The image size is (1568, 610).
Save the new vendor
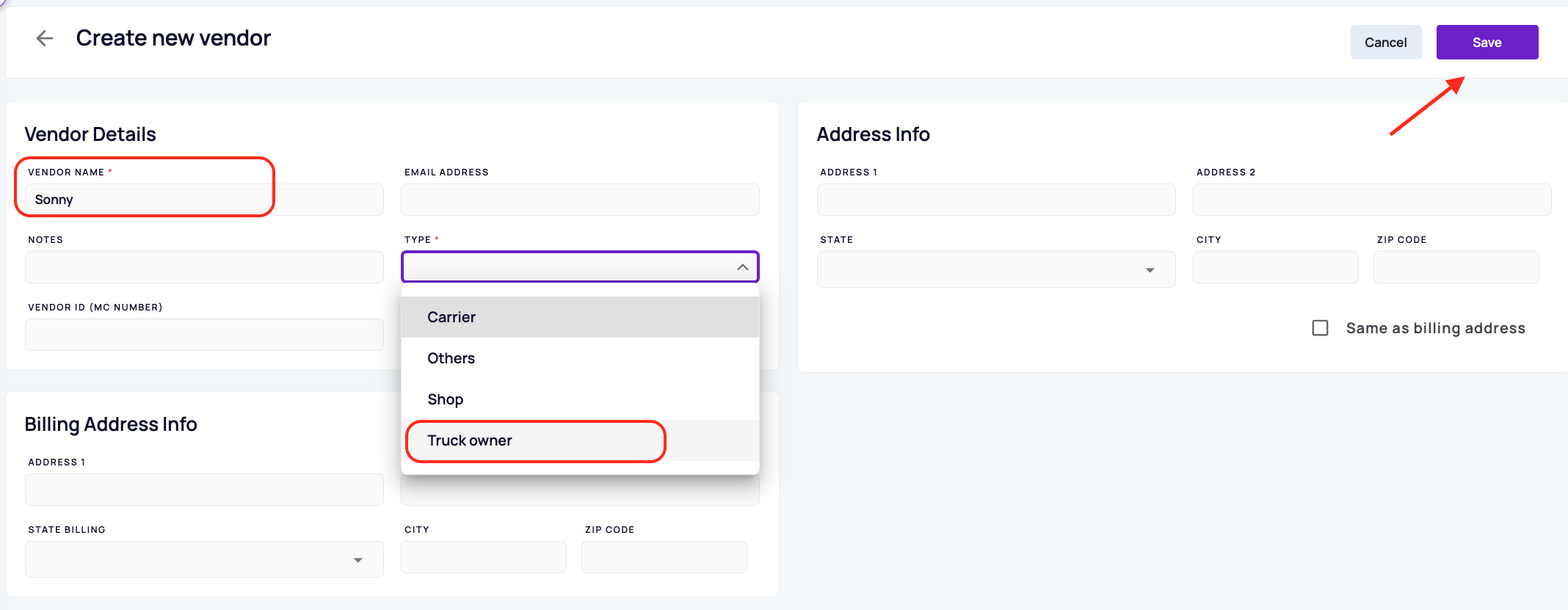(x=1487, y=43)
